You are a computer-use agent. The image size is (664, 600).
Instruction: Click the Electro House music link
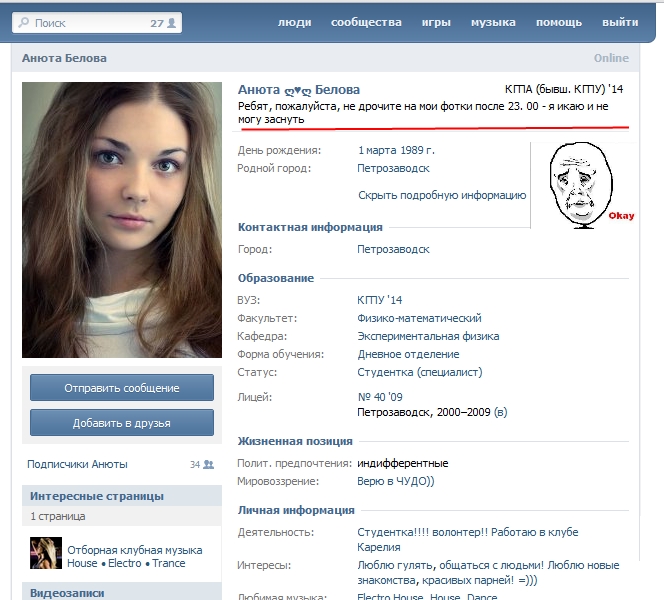click(390, 596)
